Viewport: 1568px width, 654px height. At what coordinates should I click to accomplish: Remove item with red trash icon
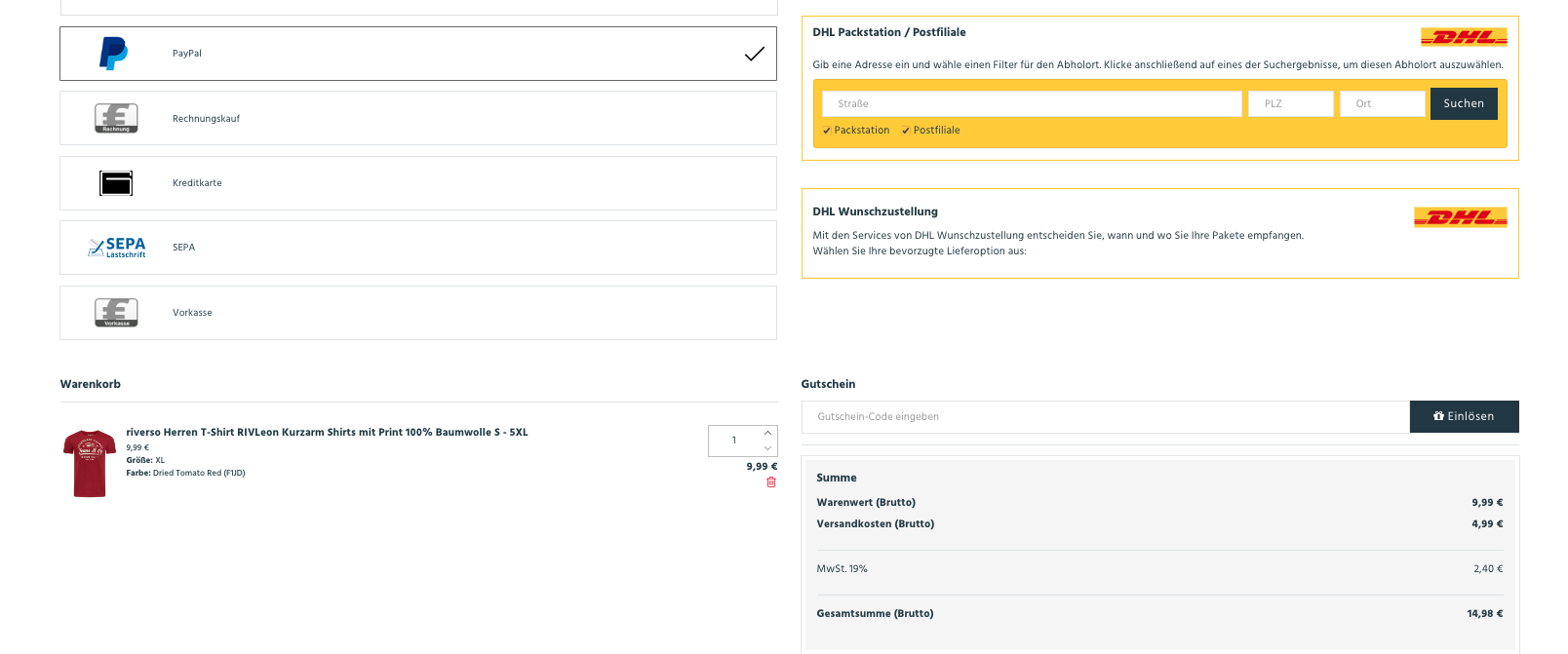[x=771, y=482]
